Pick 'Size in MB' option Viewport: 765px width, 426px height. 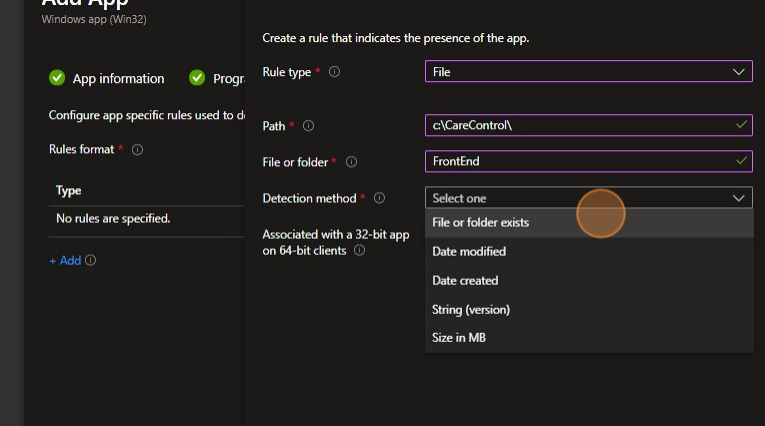pos(459,337)
